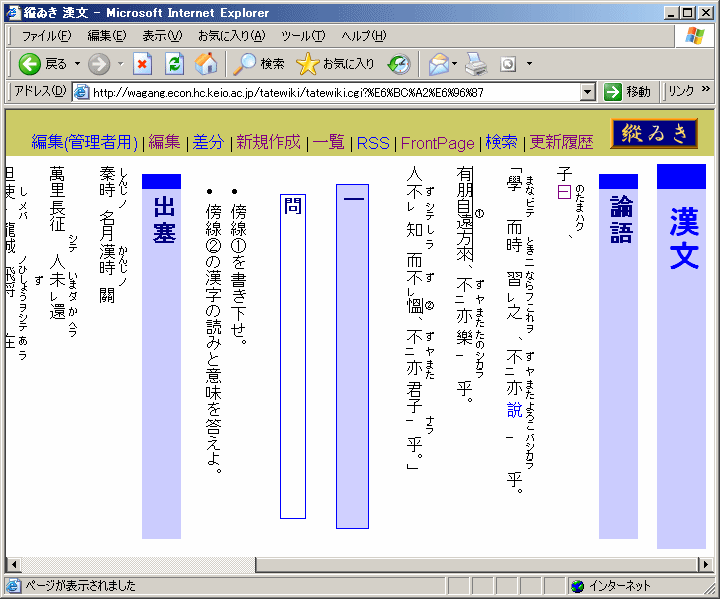The height and width of the screenshot is (599, 720).
Task: Click the Mail envelope toolbar icon
Action: point(437,64)
